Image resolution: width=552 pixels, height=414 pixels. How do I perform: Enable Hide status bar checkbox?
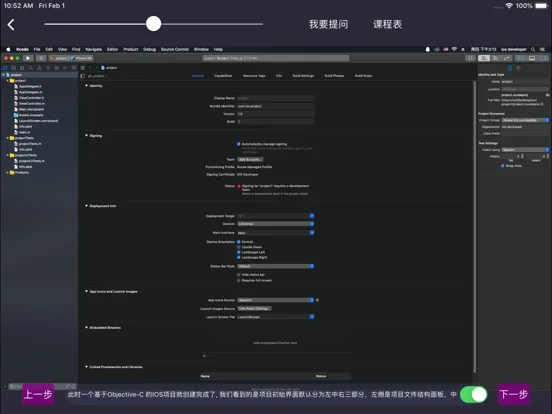click(x=239, y=275)
